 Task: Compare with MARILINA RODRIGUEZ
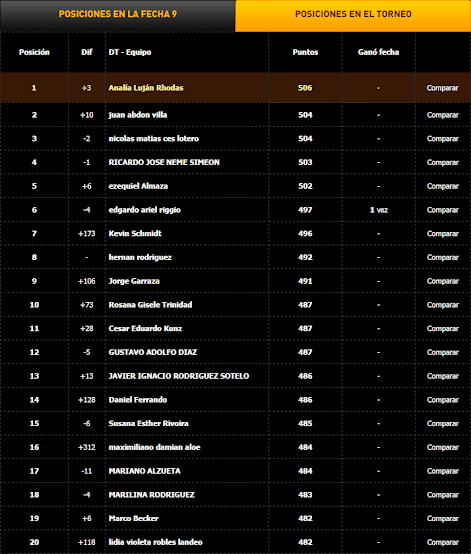tap(442, 495)
